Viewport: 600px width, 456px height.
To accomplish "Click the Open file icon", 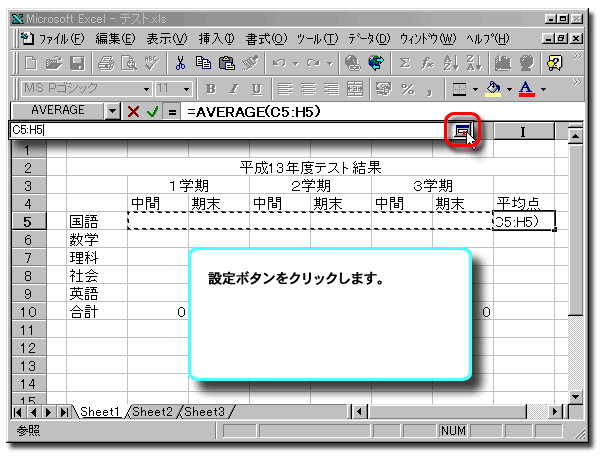I will tap(54, 63).
